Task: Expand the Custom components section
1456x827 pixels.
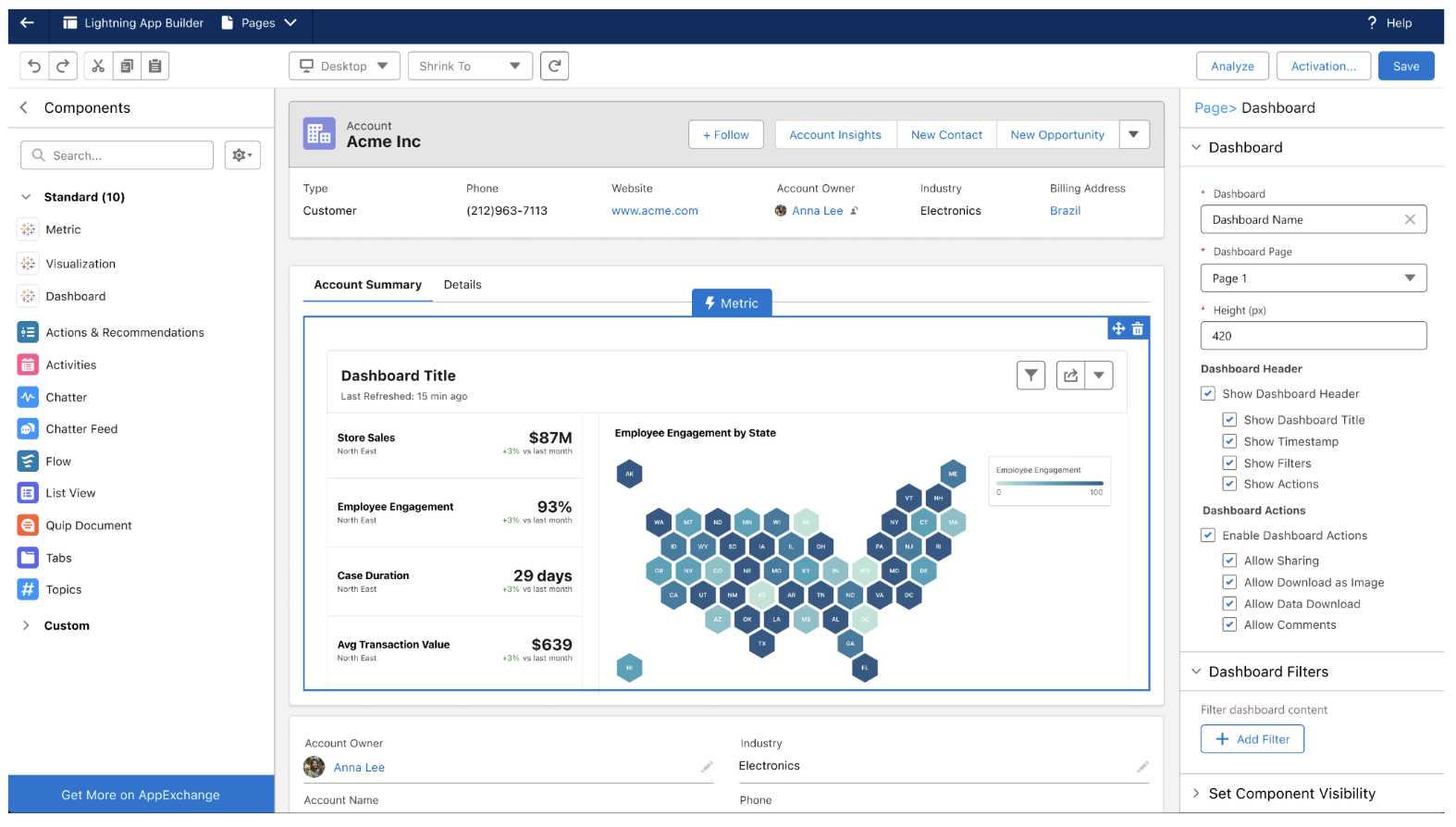Action: pyautogui.click(x=26, y=626)
